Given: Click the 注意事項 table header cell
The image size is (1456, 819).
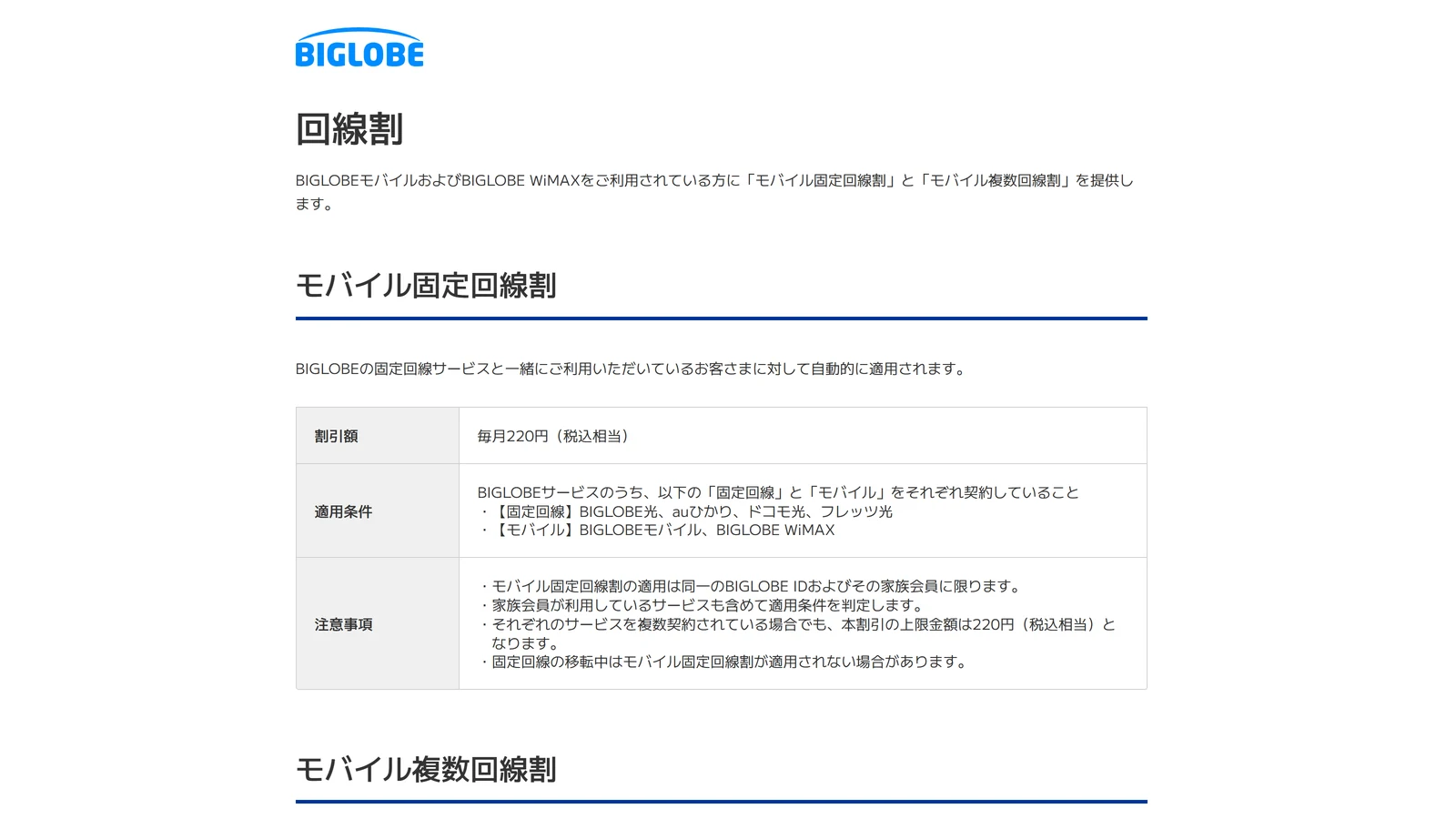Looking at the screenshot, I should tap(378, 624).
